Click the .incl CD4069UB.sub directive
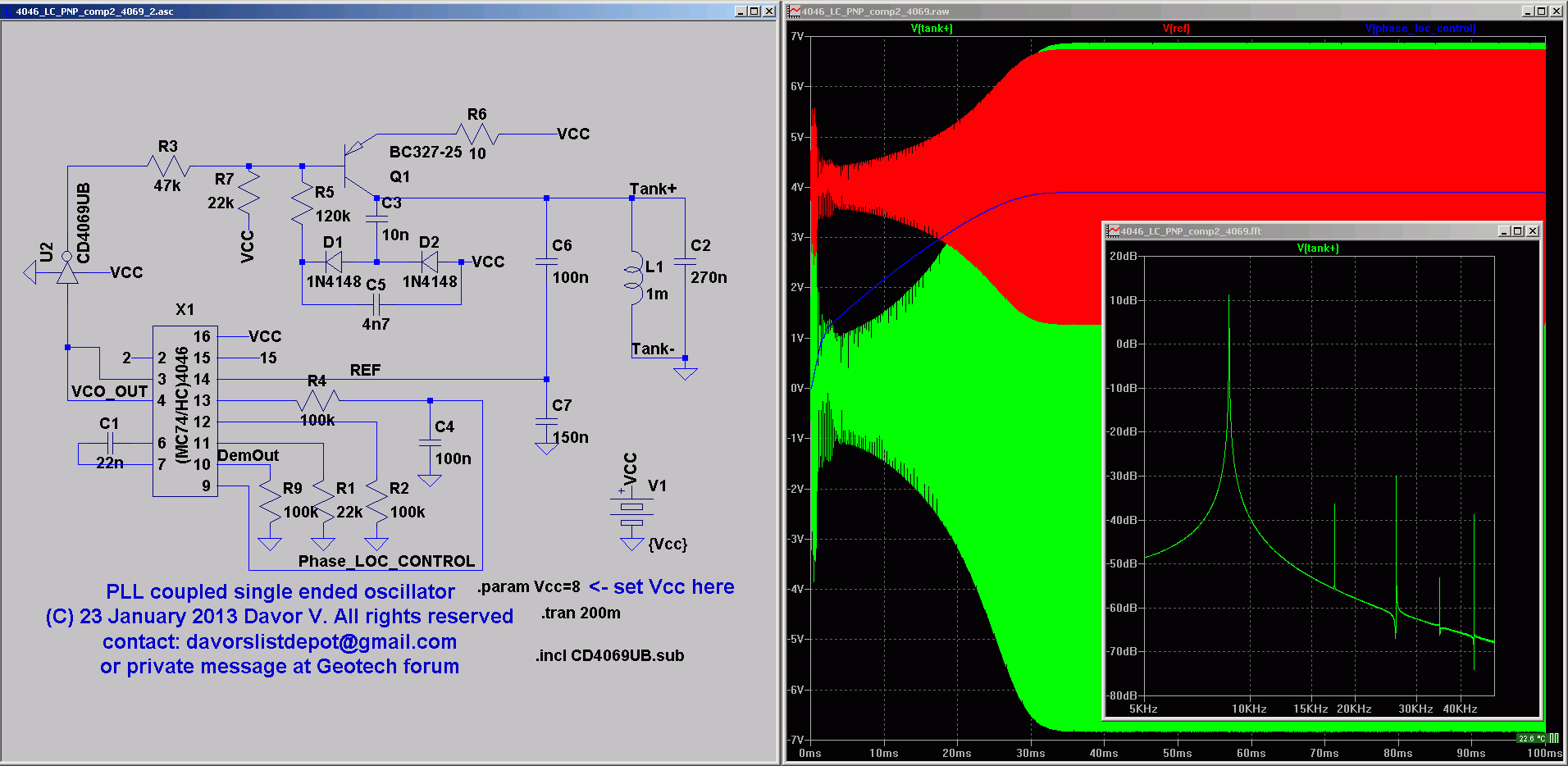The image size is (1568, 766). coord(610,656)
